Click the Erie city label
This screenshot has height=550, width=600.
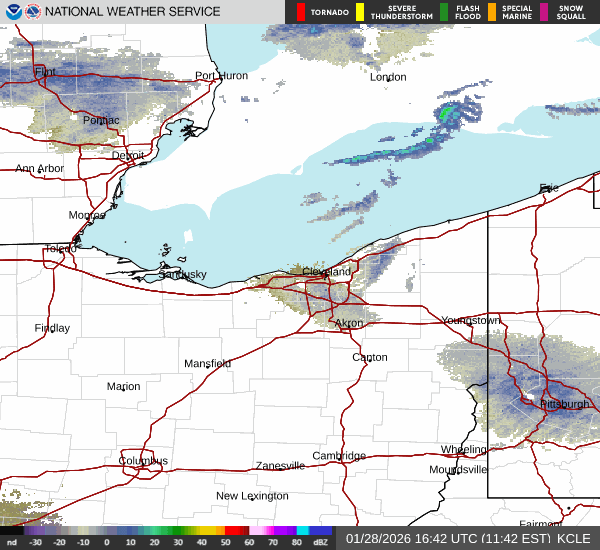[x=549, y=188]
